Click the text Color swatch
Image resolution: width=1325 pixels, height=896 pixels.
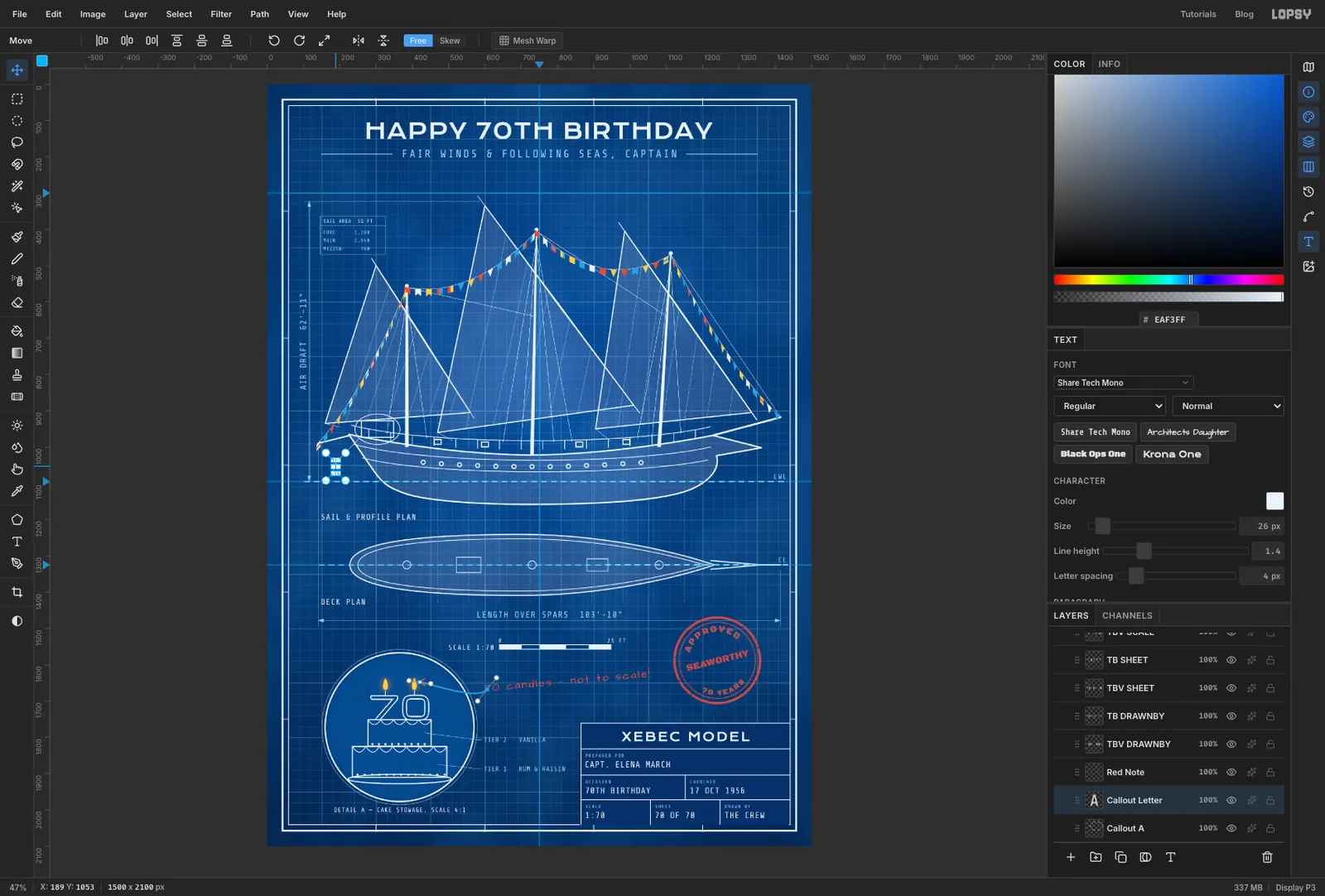click(1274, 501)
